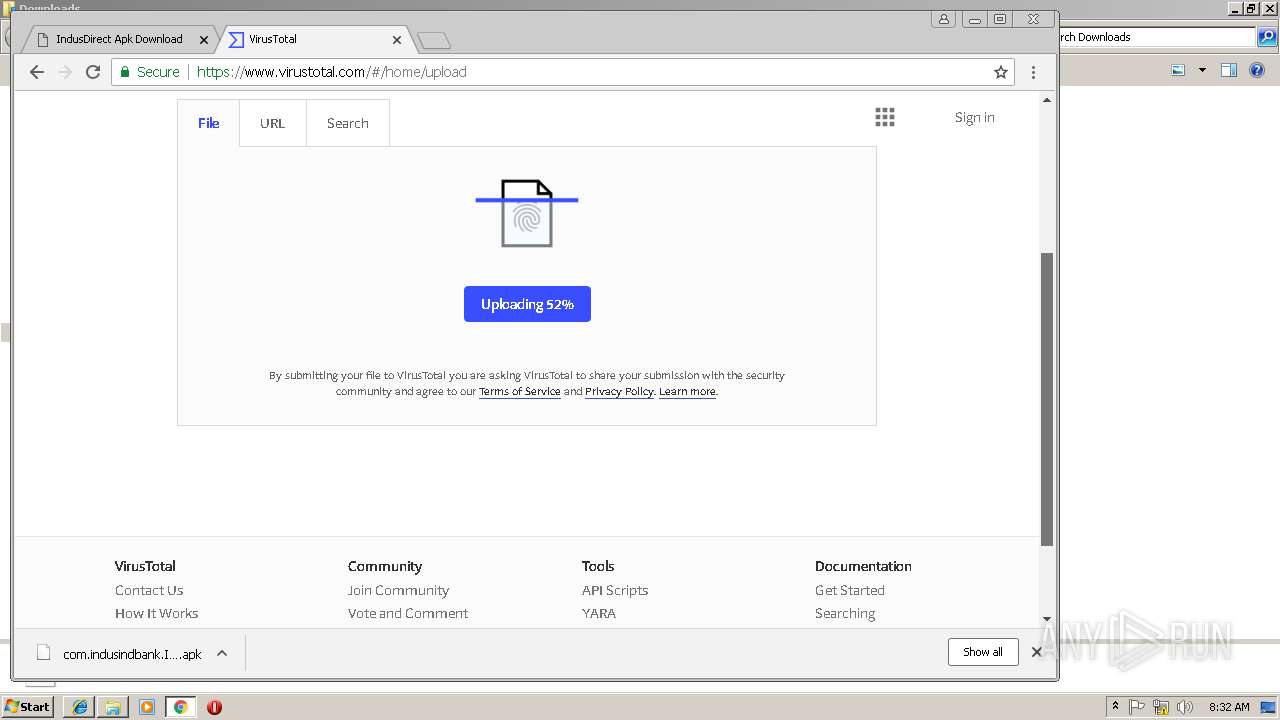Click the network tray icon
1280x720 pixels.
coord(1161,707)
